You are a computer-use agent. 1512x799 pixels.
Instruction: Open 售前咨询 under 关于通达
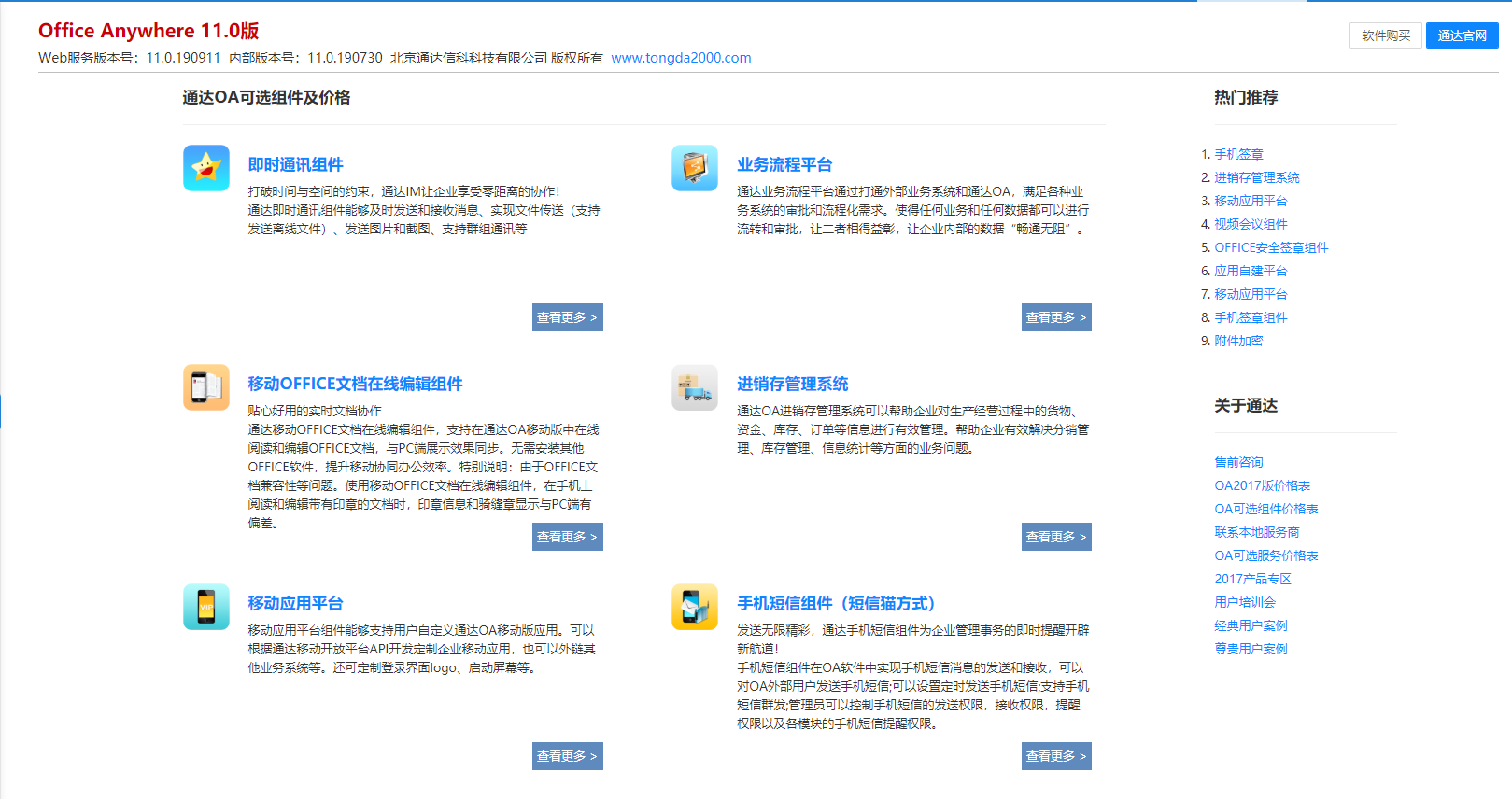click(1238, 462)
